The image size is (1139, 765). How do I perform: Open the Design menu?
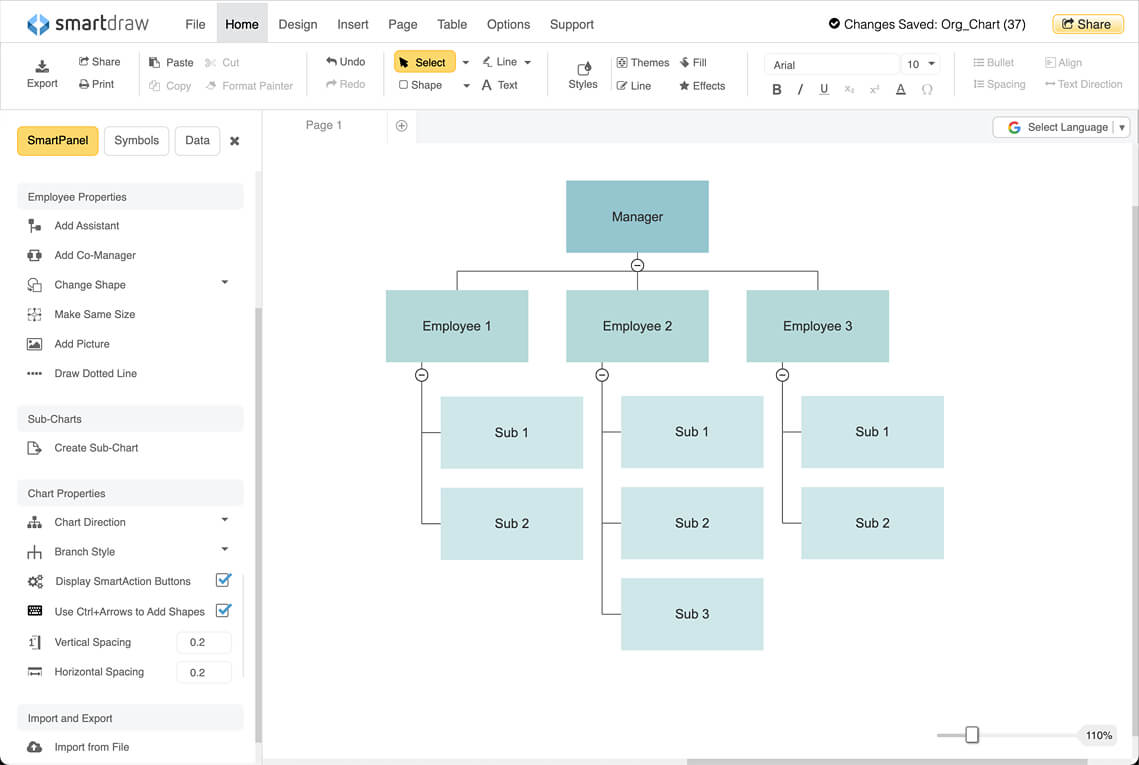pos(298,24)
